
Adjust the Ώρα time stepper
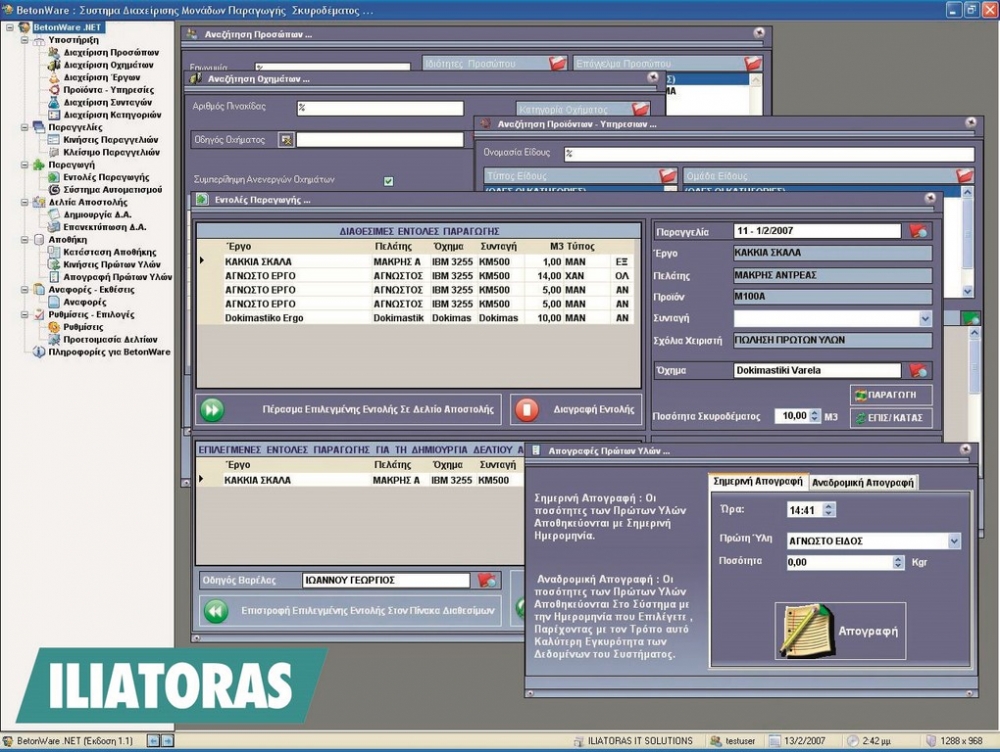[828, 510]
